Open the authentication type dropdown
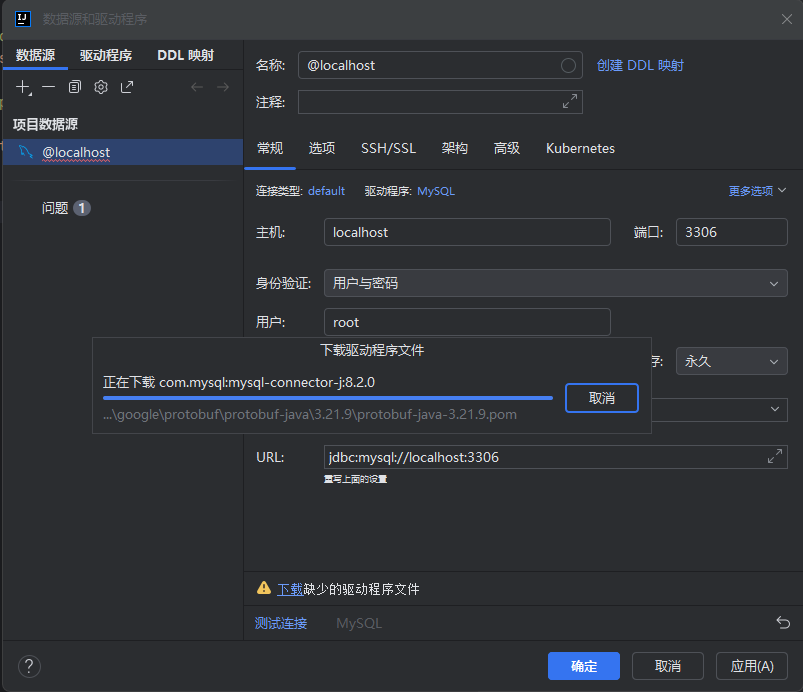 [x=555, y=283]
